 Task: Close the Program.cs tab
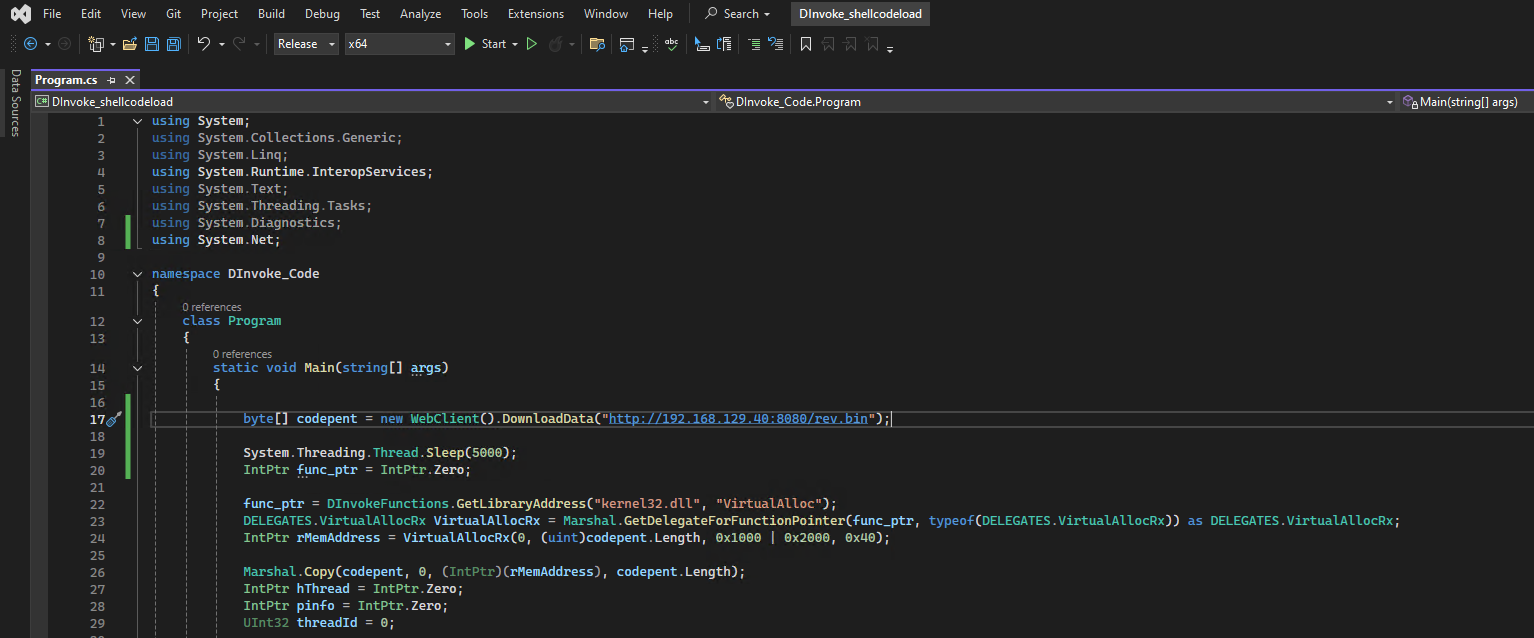pos(129,80)
